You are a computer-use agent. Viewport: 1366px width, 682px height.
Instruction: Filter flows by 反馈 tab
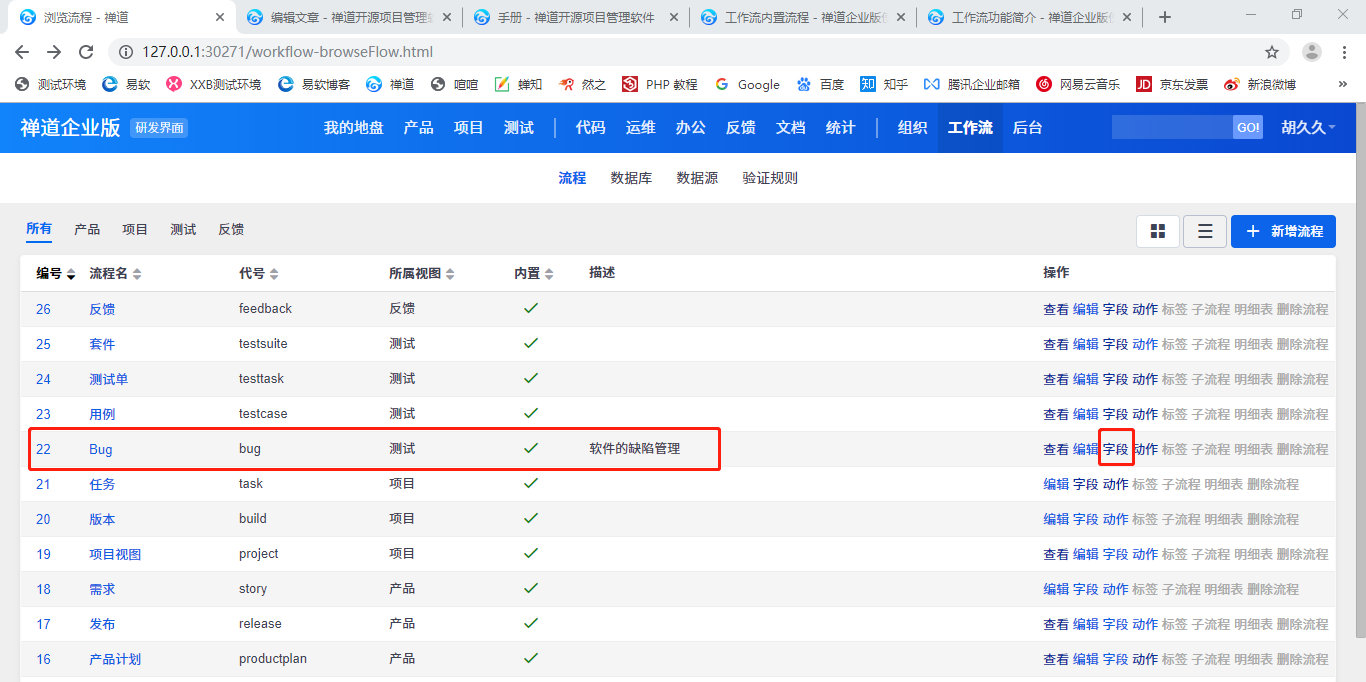[x=231, y=229]
